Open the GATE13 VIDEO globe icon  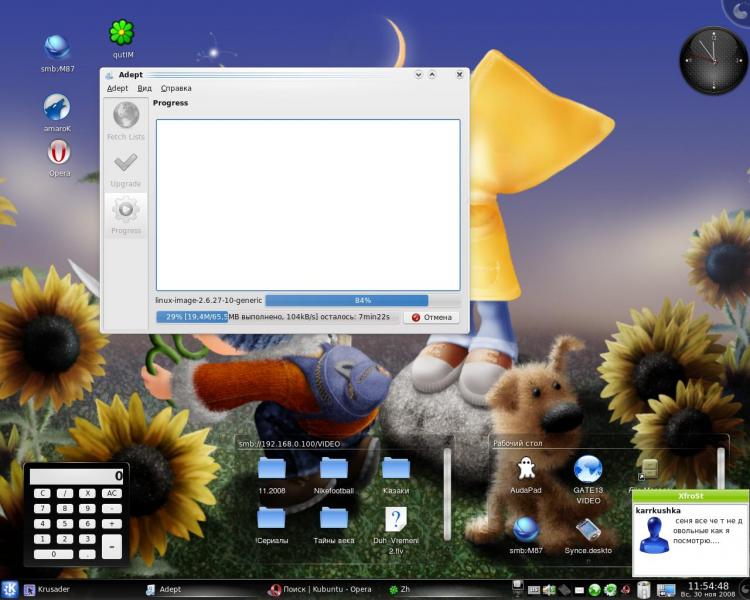pos(588,469)
